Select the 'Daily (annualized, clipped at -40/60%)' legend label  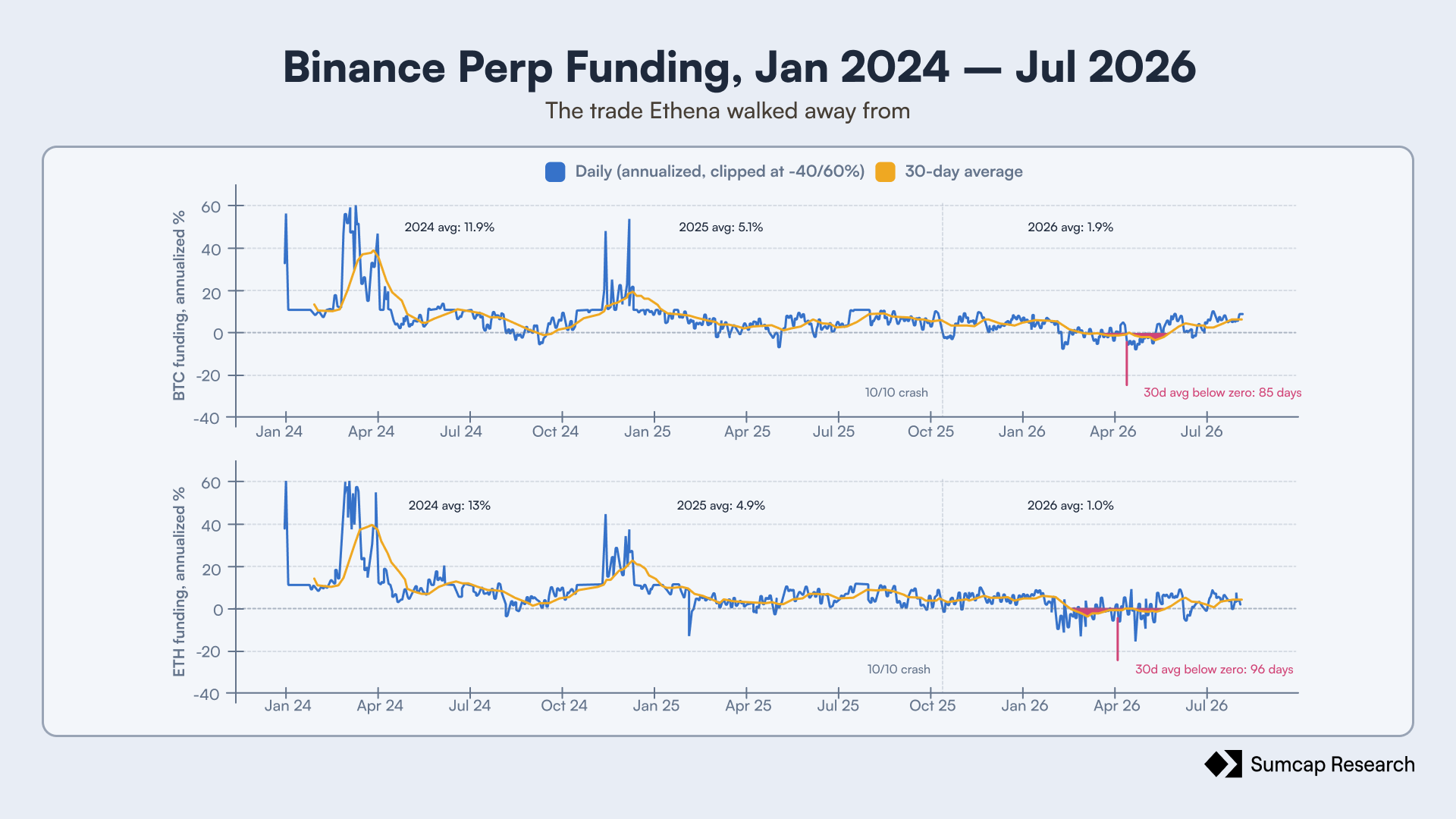720,171
